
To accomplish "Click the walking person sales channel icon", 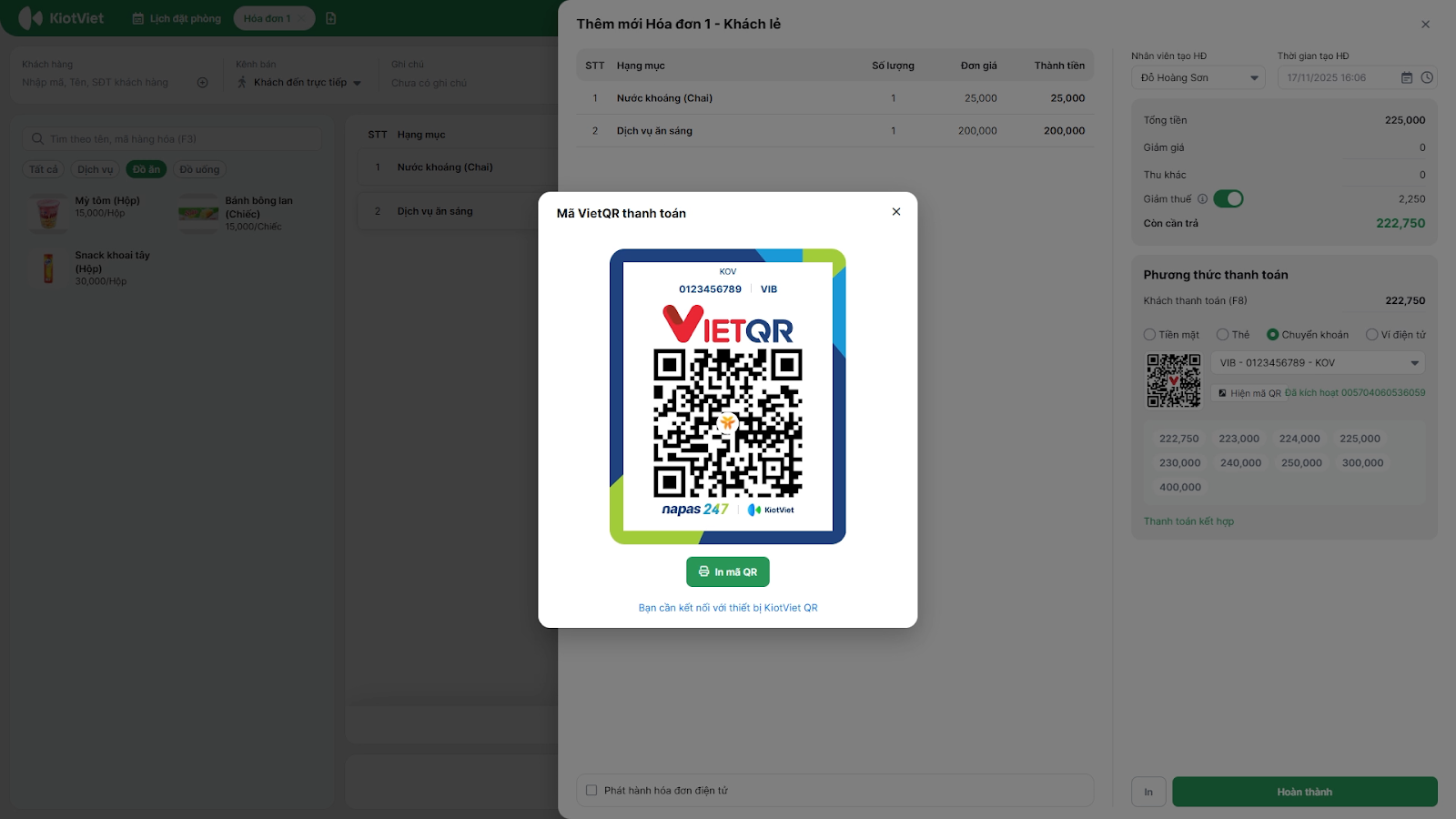I will point(242,83).
